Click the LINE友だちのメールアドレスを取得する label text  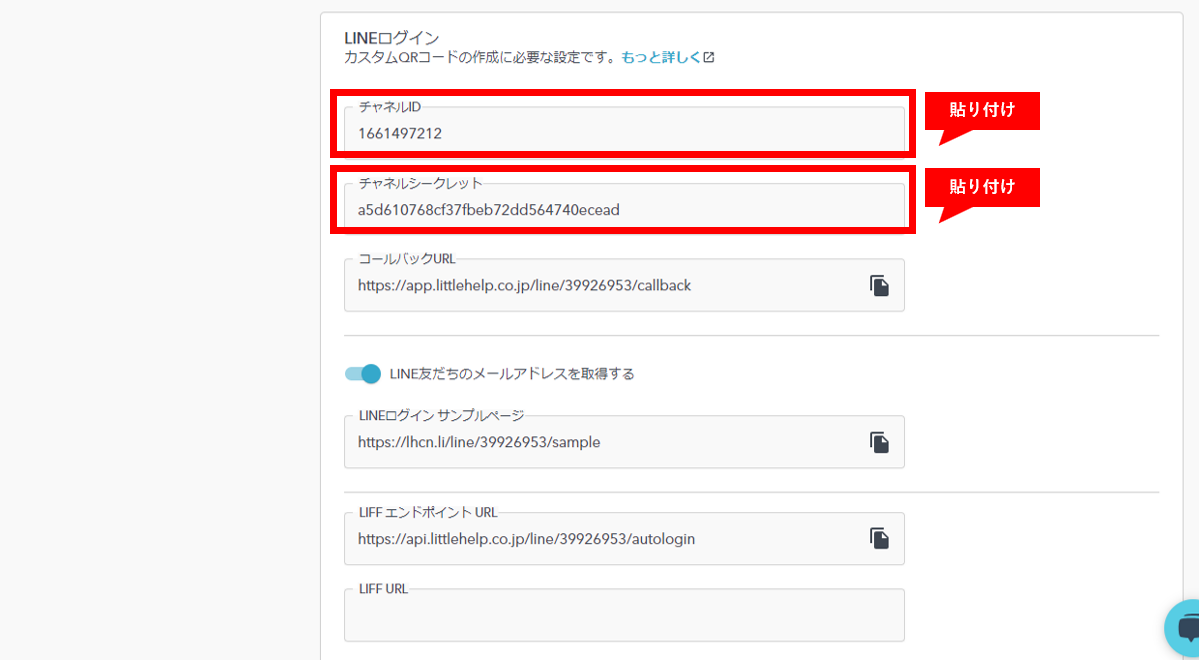[x=512, y=374]
